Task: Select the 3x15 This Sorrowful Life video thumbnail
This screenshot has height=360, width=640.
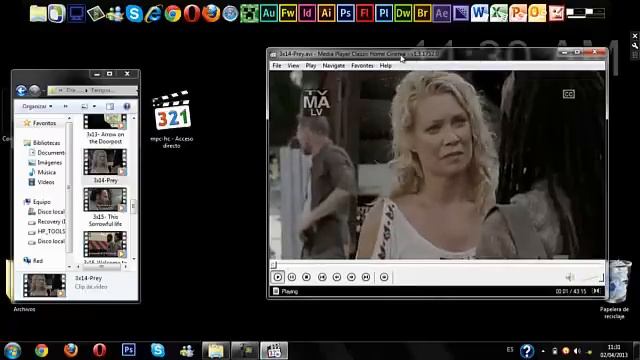Action: [x=105, y=200]
